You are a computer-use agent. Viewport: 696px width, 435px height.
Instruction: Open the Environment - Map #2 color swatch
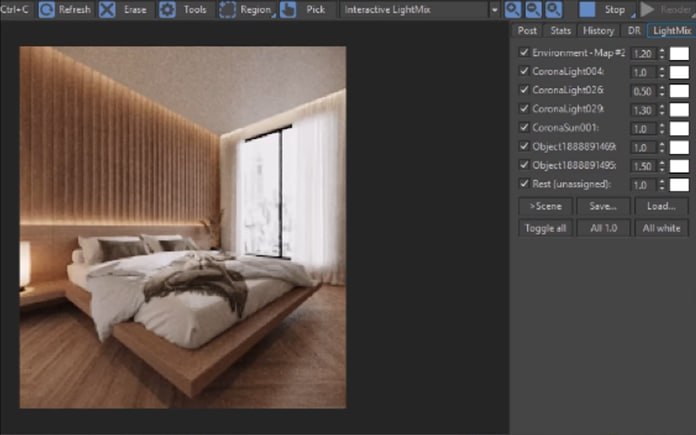[679, 54]
